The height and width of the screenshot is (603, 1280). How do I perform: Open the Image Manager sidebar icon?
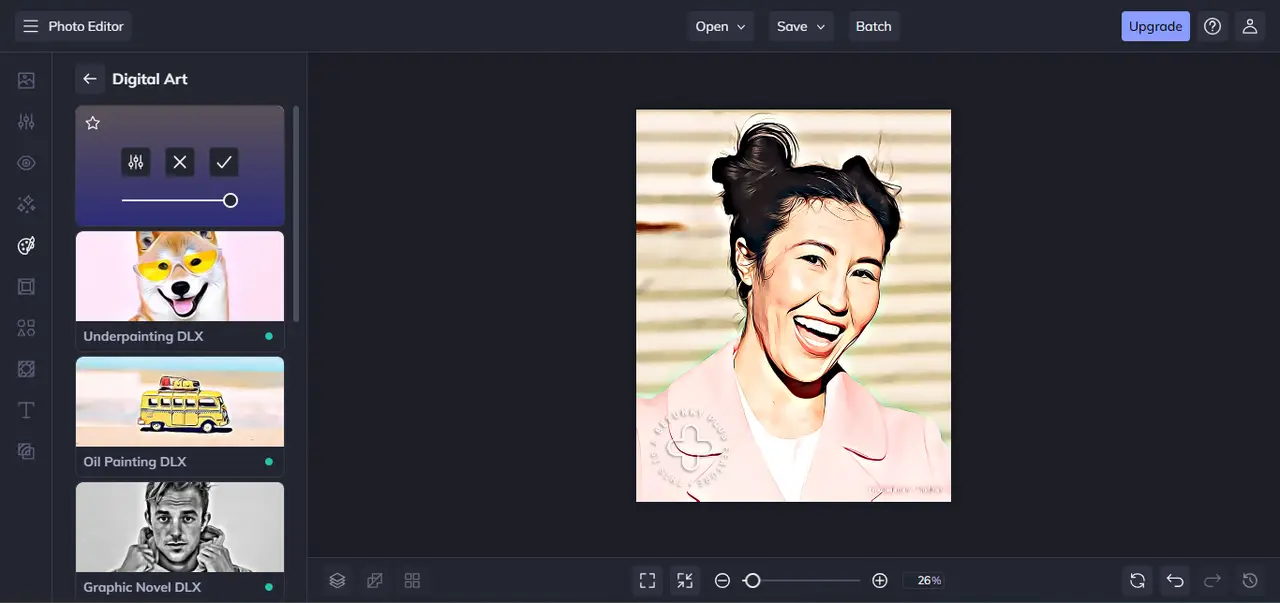coord(26,80)
